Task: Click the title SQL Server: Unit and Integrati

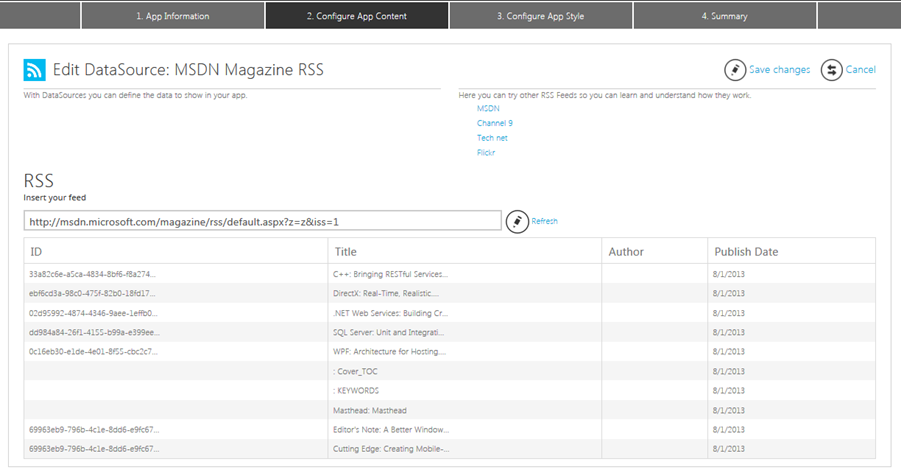Action: click(388, 332)
